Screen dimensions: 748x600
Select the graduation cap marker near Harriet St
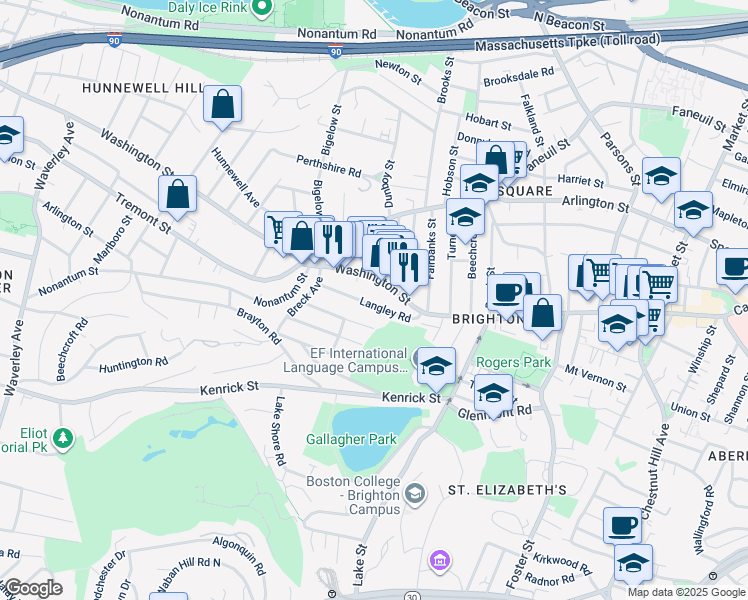click(661, 177)
